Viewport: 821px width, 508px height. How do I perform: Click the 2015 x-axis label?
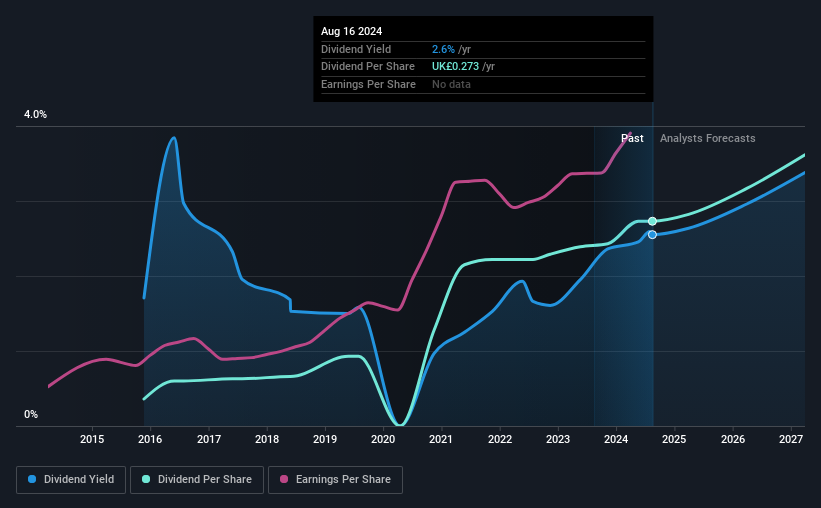(92, 439)
